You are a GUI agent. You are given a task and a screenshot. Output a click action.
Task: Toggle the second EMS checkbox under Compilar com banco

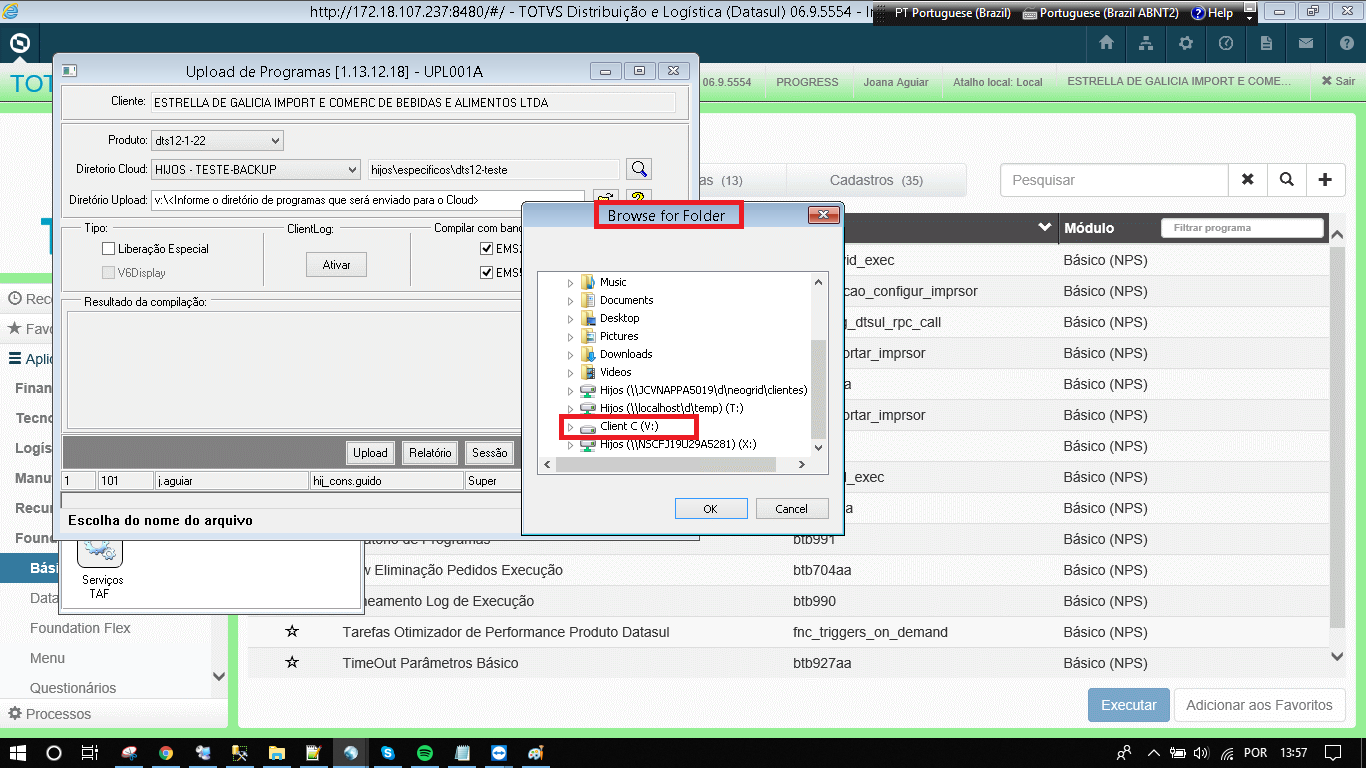(487, 273)
